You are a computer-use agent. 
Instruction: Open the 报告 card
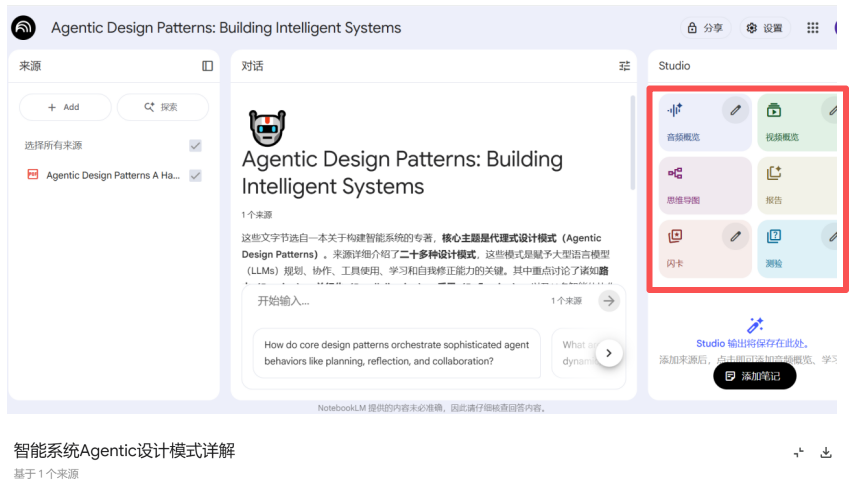click(x=797, y=185)
